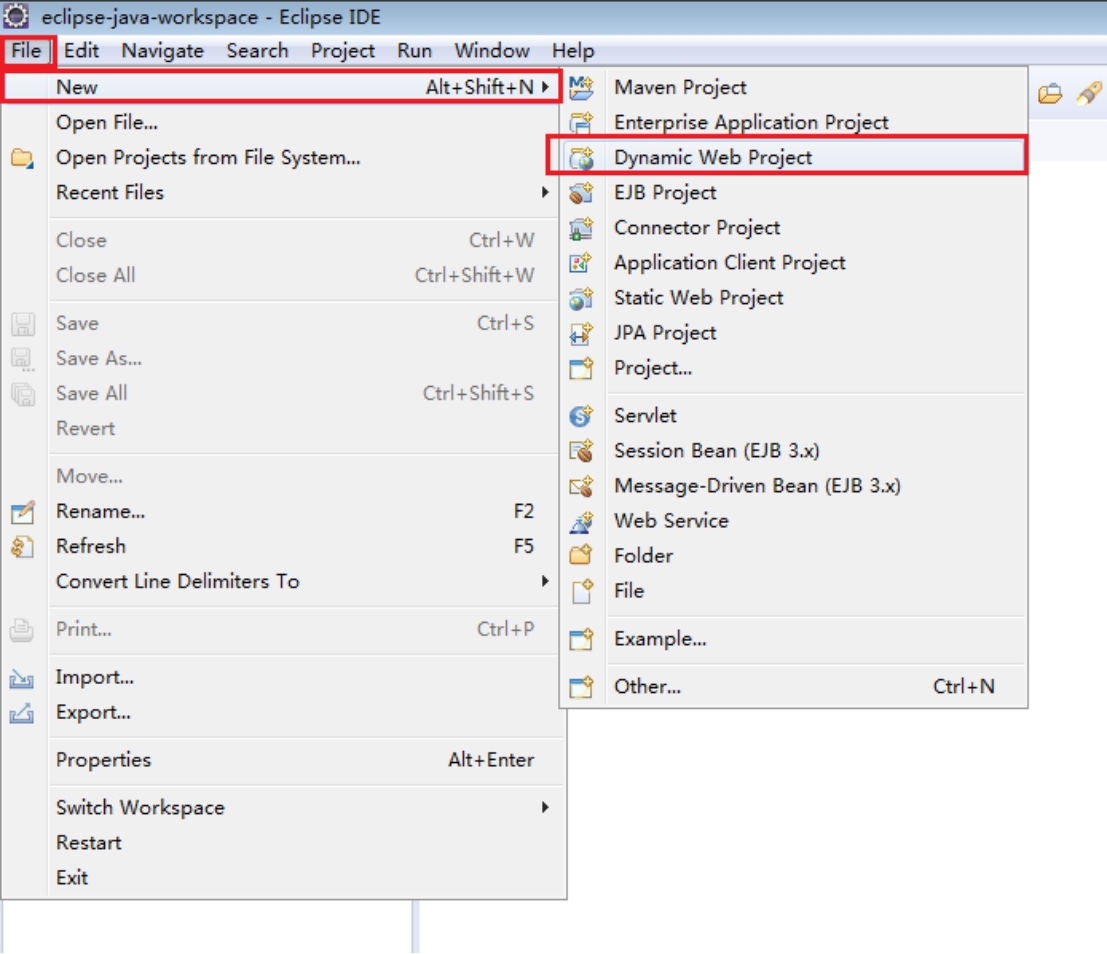Click the Example... wizard icon

(x=581, y=639)
